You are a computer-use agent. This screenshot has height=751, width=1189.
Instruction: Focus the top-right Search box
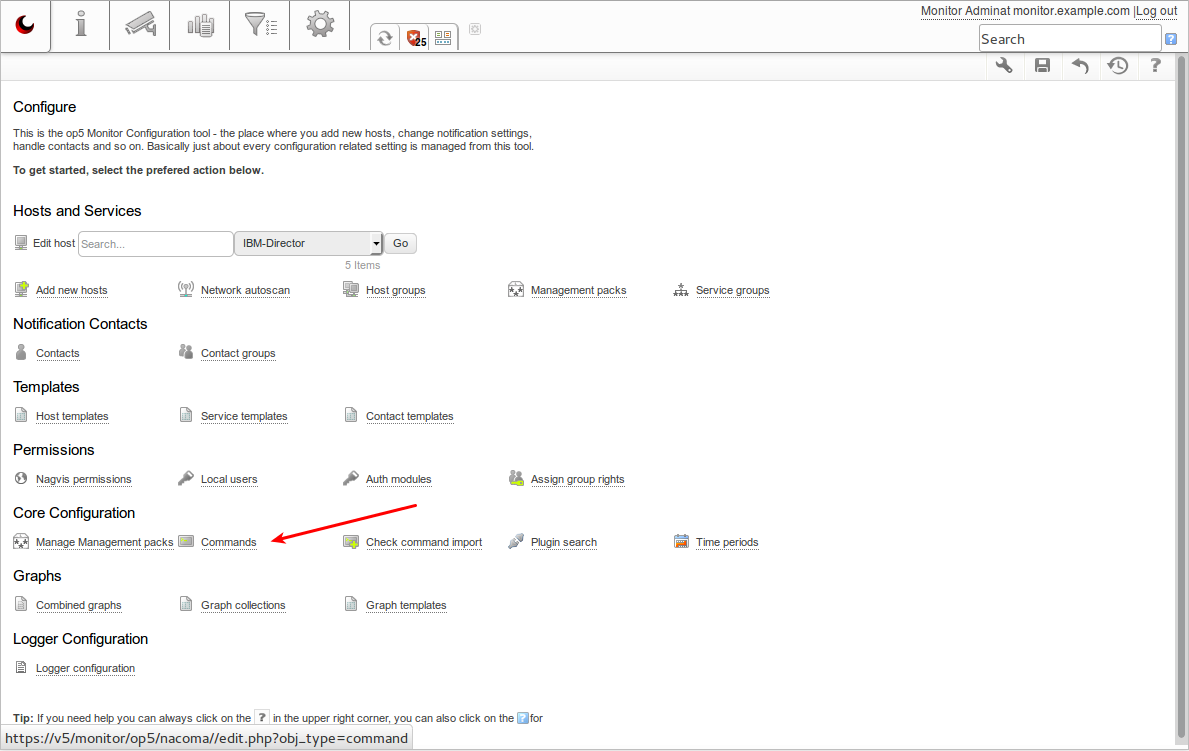pos(1069,39)
